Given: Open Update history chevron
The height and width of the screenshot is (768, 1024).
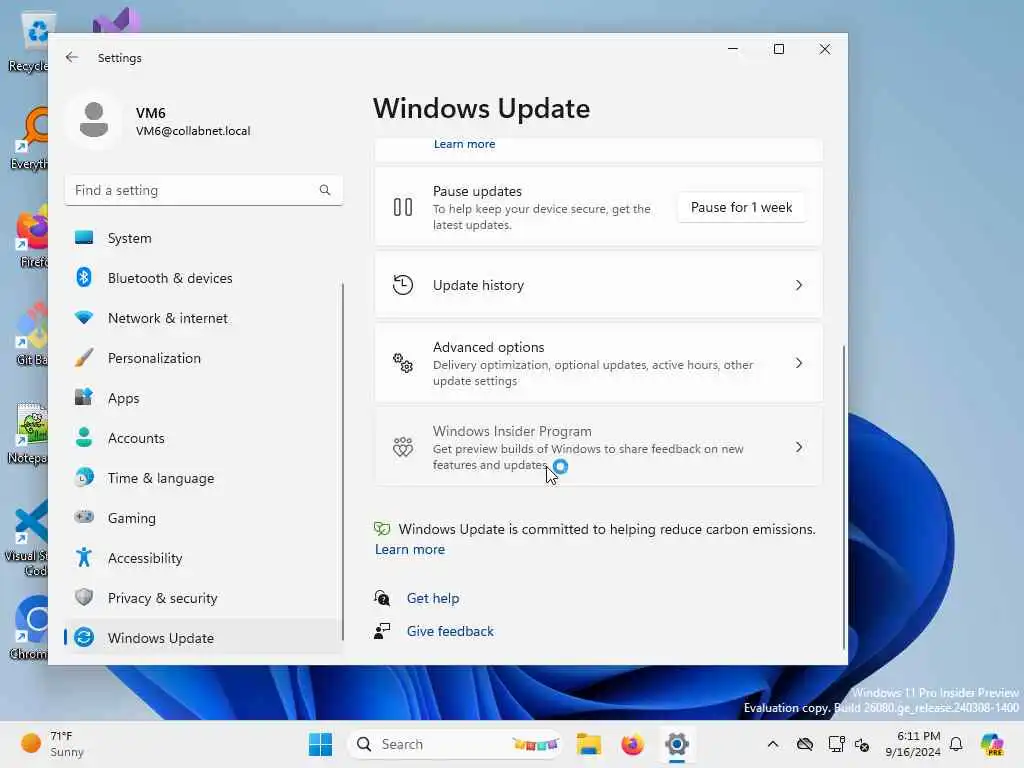Looking at the screenshot, I should pos(799,285).
